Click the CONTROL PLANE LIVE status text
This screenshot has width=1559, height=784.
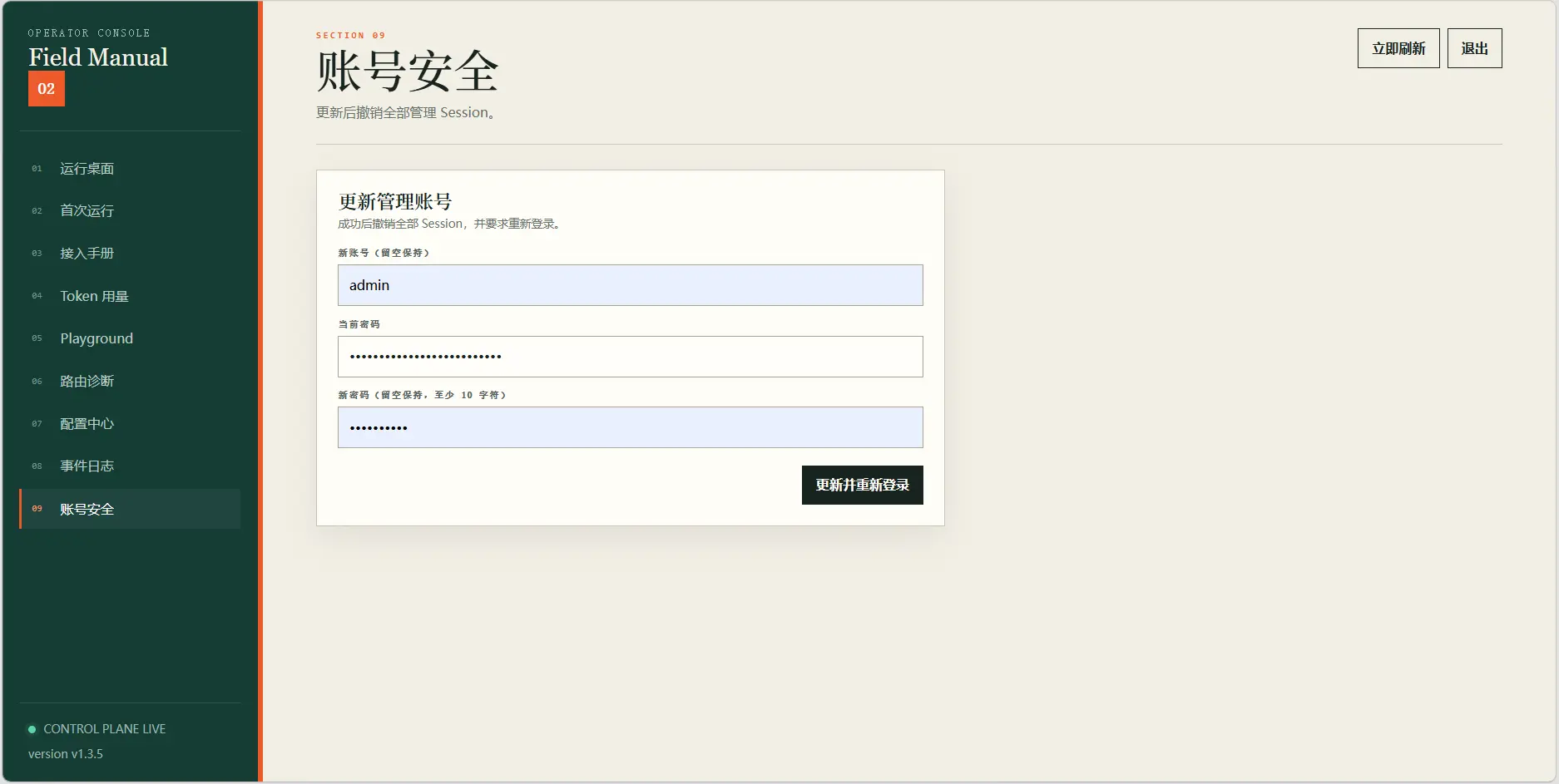[x=105, y=729]
